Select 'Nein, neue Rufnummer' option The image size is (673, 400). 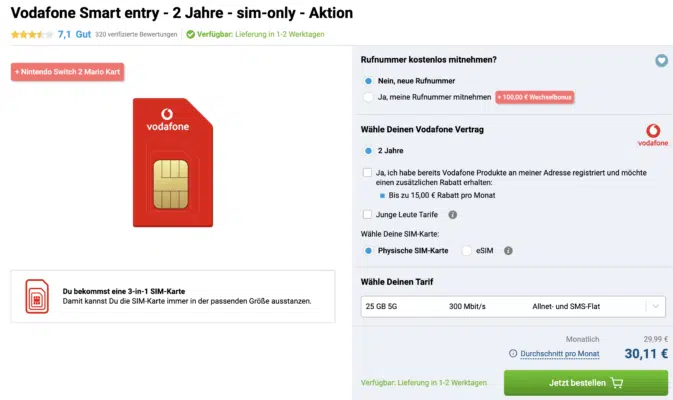[x=369, y=80]
